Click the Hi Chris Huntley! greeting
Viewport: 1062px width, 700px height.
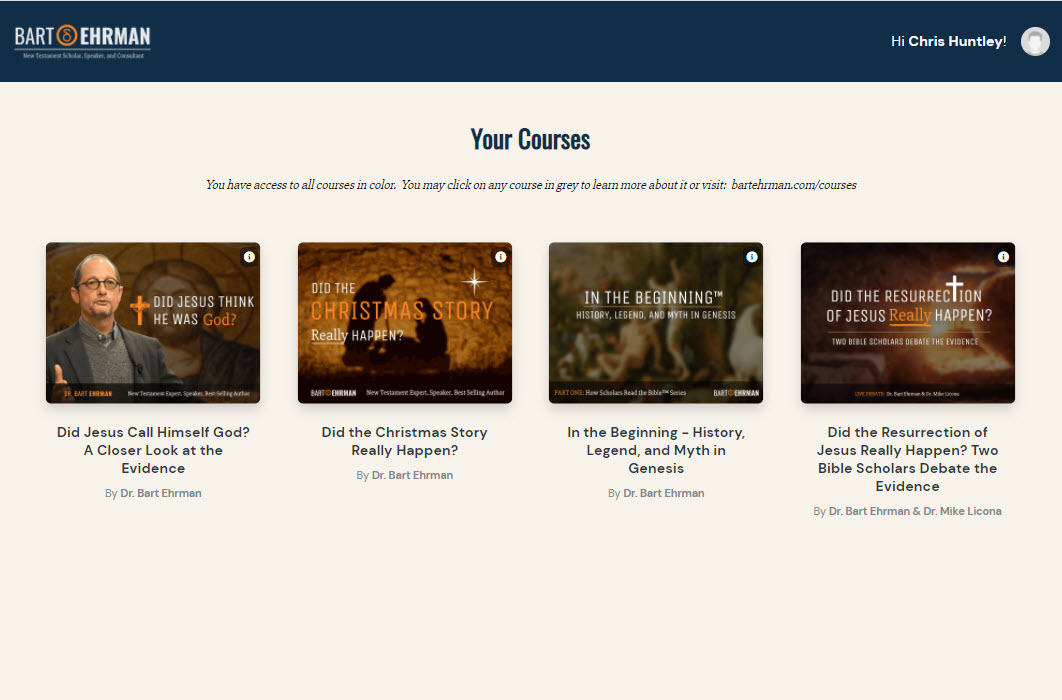pyautogui.click(x=948, y=41)
